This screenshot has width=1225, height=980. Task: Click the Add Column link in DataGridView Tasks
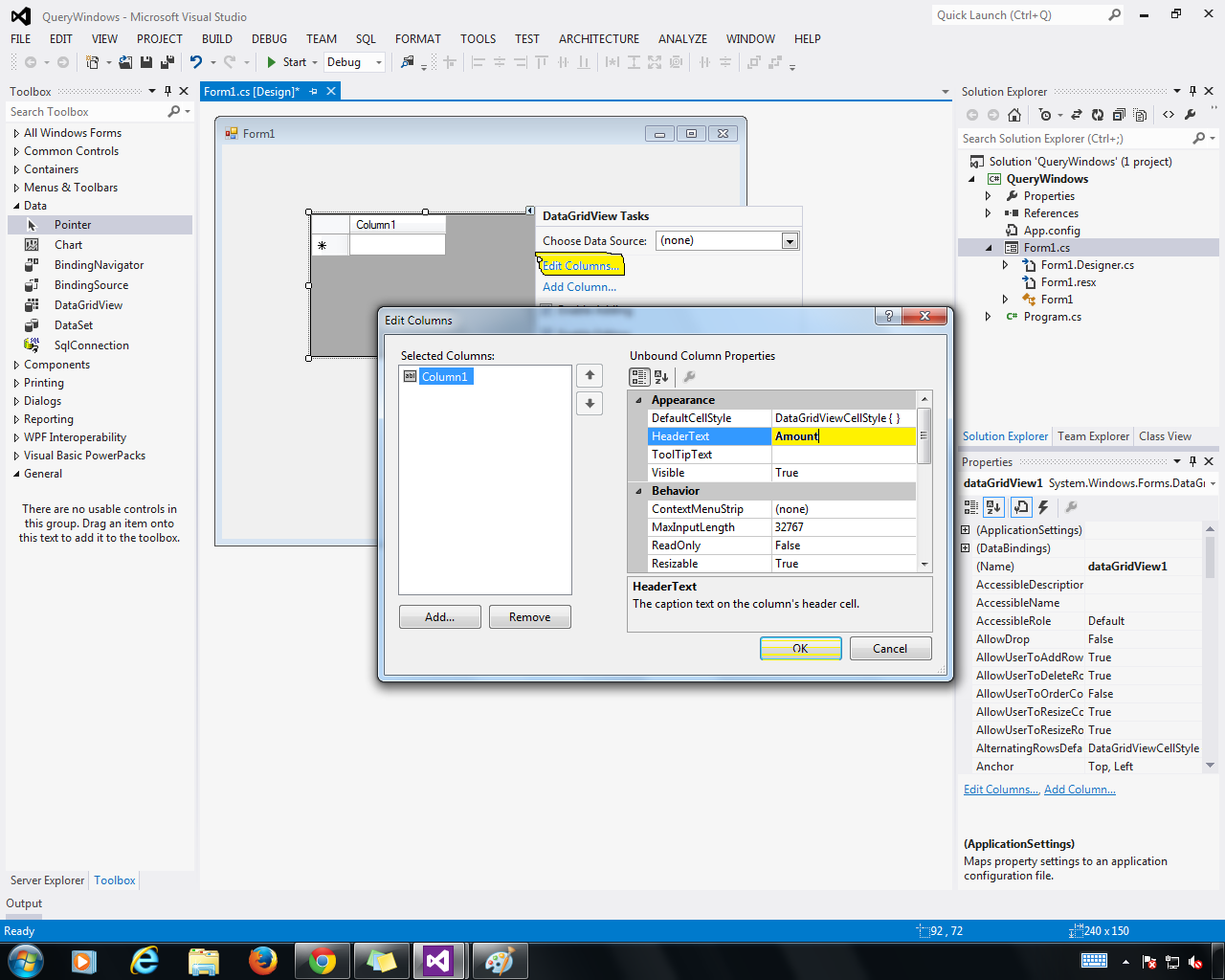tap(578, 286)
